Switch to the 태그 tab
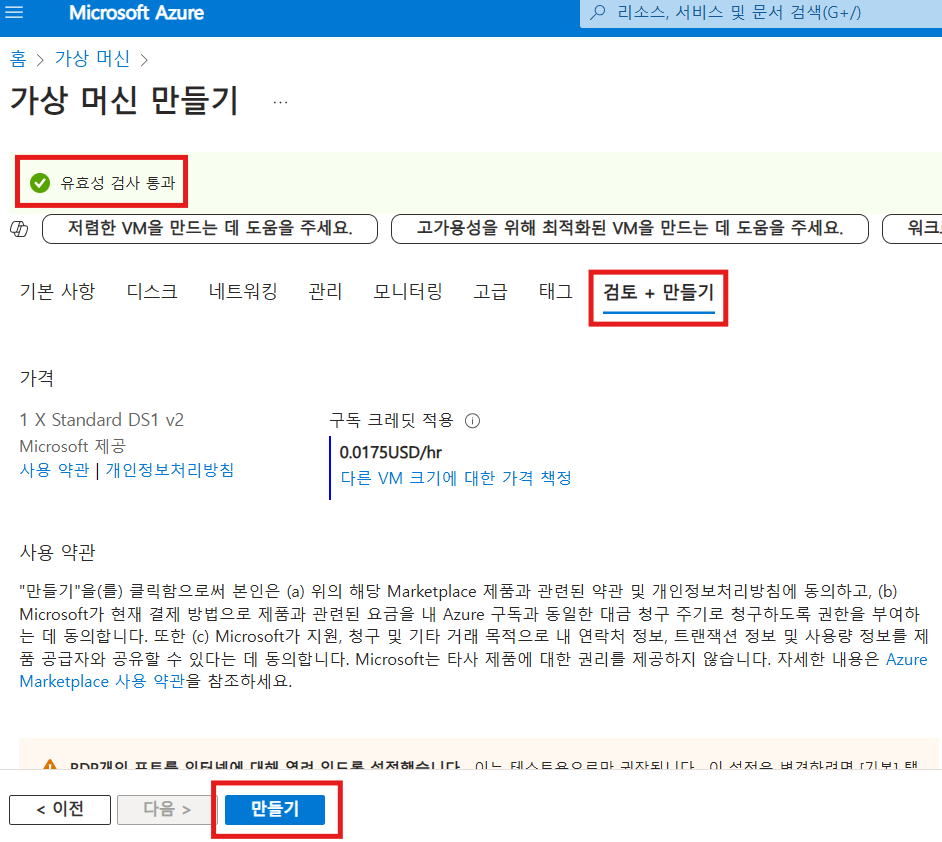Screen dimensions: 942x842 (556, 292)
